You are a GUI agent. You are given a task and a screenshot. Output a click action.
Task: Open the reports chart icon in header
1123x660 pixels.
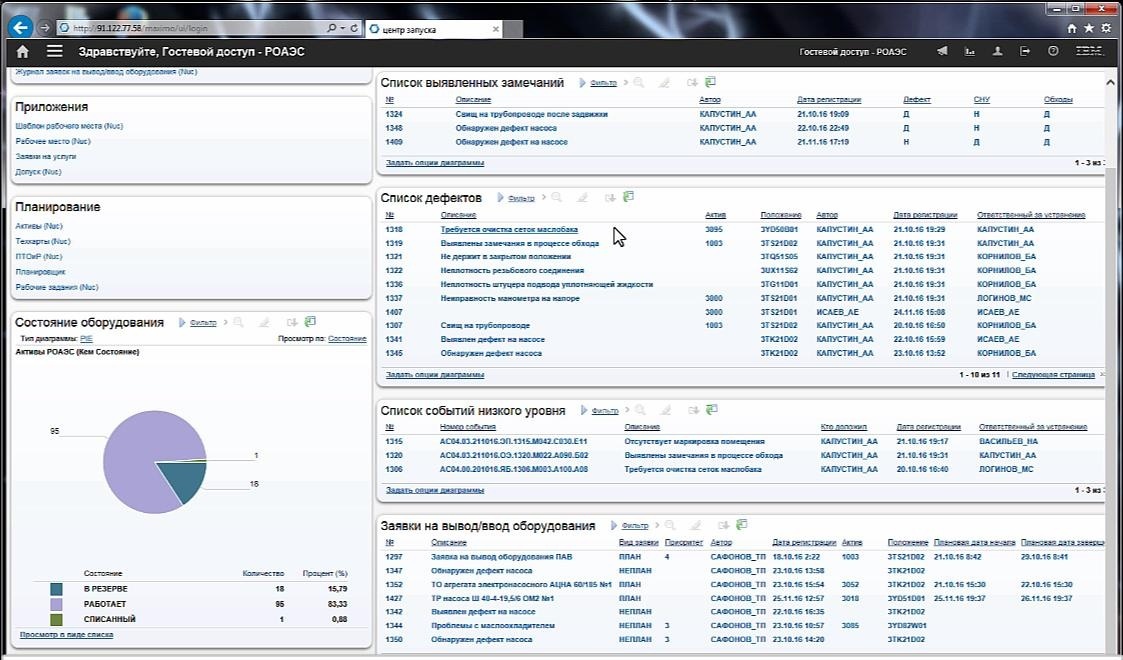(x=970, y=52)
